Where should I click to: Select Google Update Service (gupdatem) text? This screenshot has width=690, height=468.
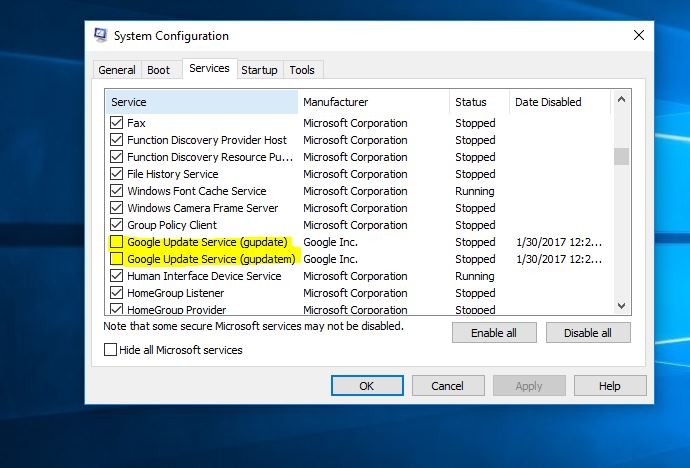coord(211,260)
